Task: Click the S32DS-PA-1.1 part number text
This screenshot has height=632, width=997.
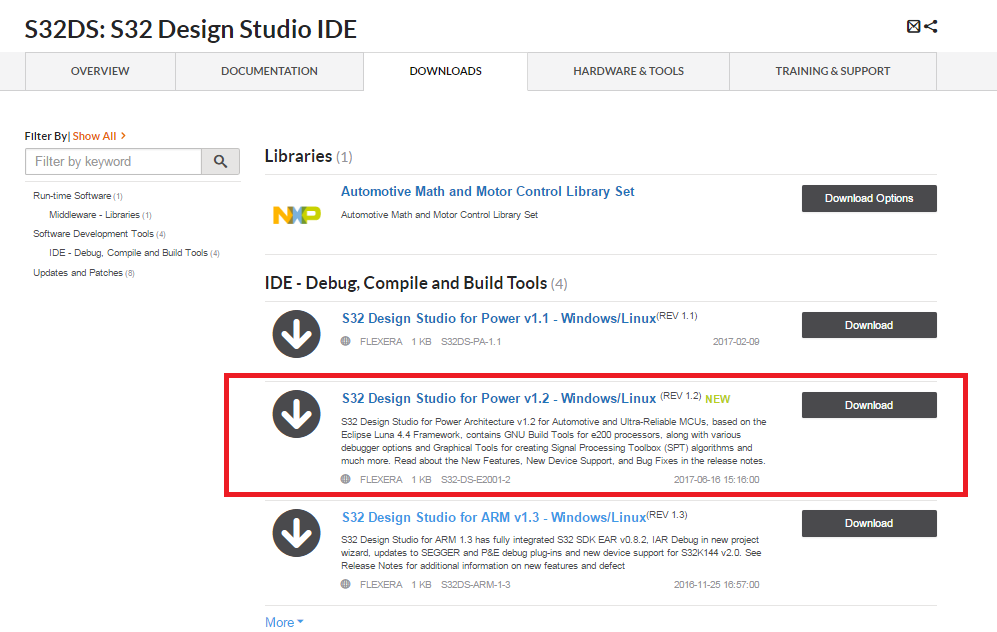Action: pos(471,341)
